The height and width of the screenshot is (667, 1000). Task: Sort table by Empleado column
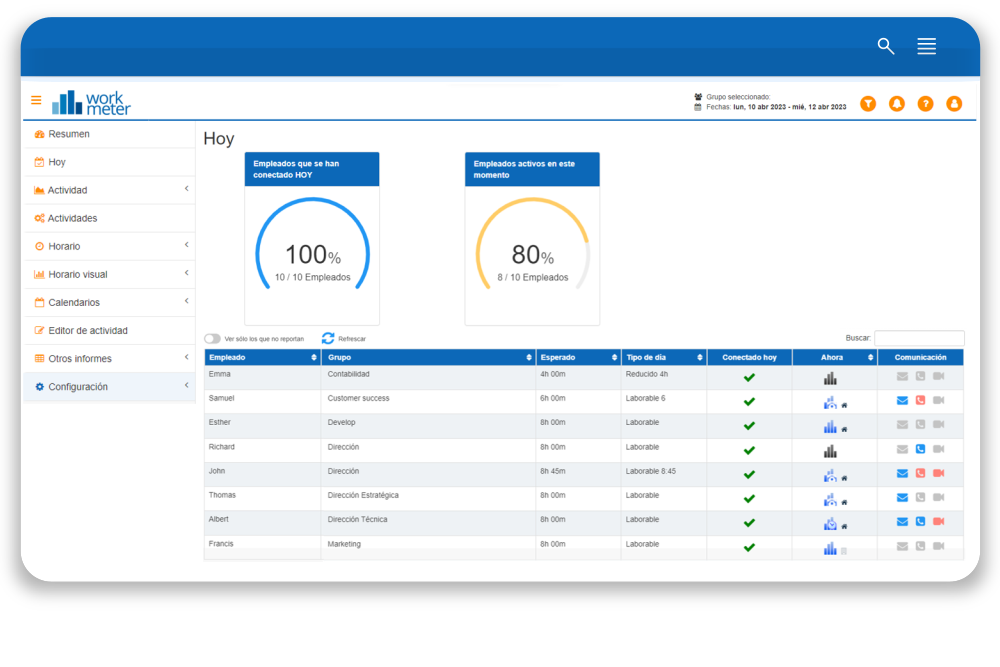[x=262, y=357]
